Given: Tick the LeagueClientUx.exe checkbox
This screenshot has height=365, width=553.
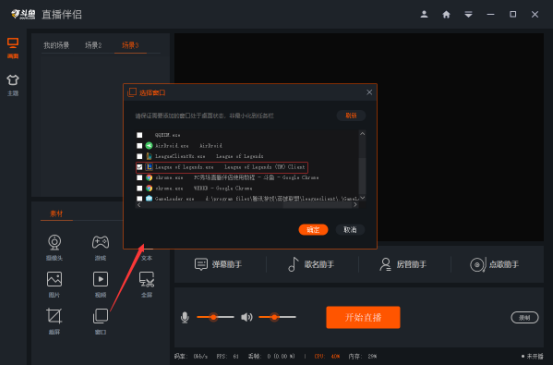Looking at the screenshot, I should (x=140, y=156).
